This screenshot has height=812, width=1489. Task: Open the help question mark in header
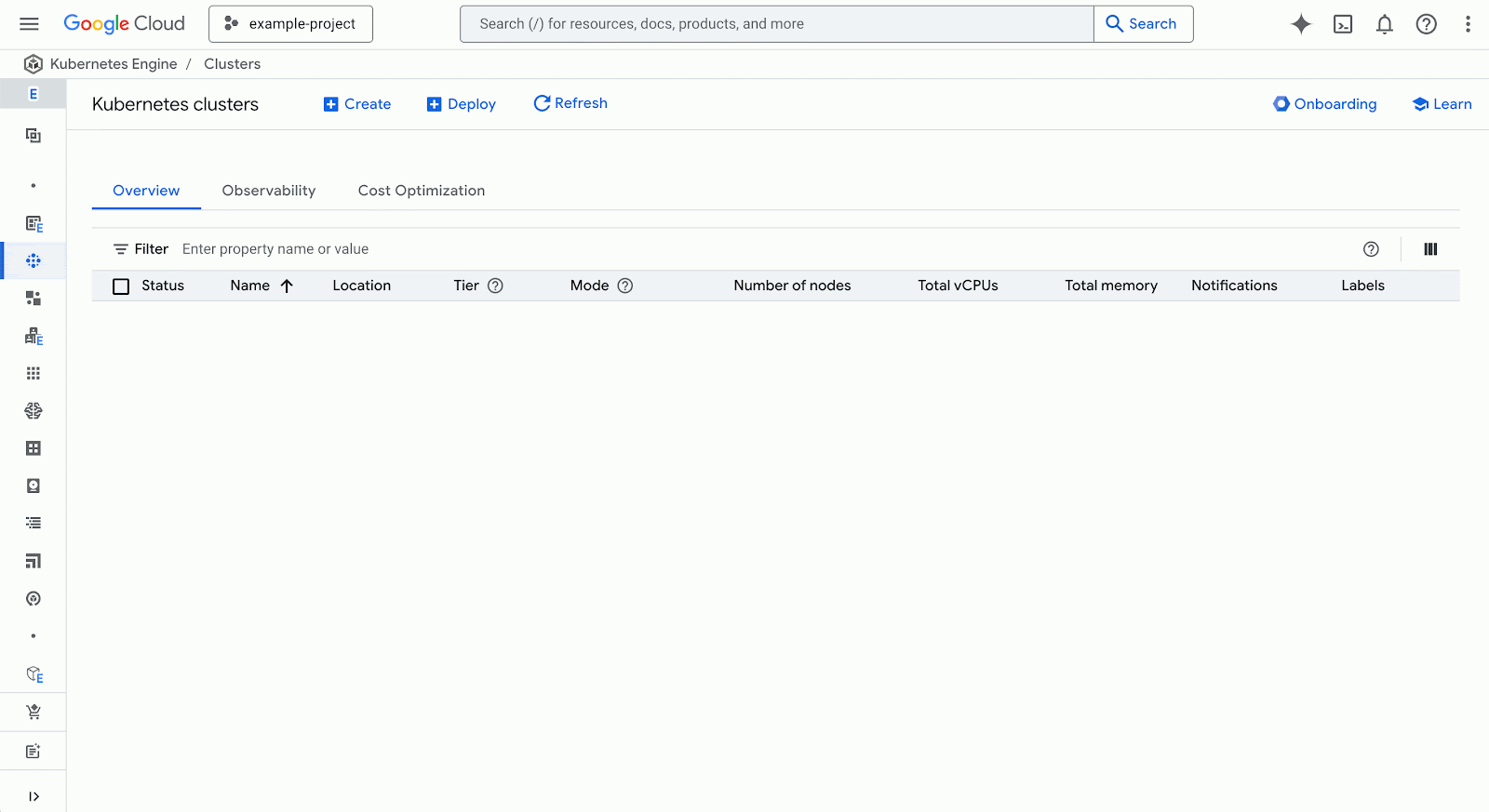(x=1426, y=24)
